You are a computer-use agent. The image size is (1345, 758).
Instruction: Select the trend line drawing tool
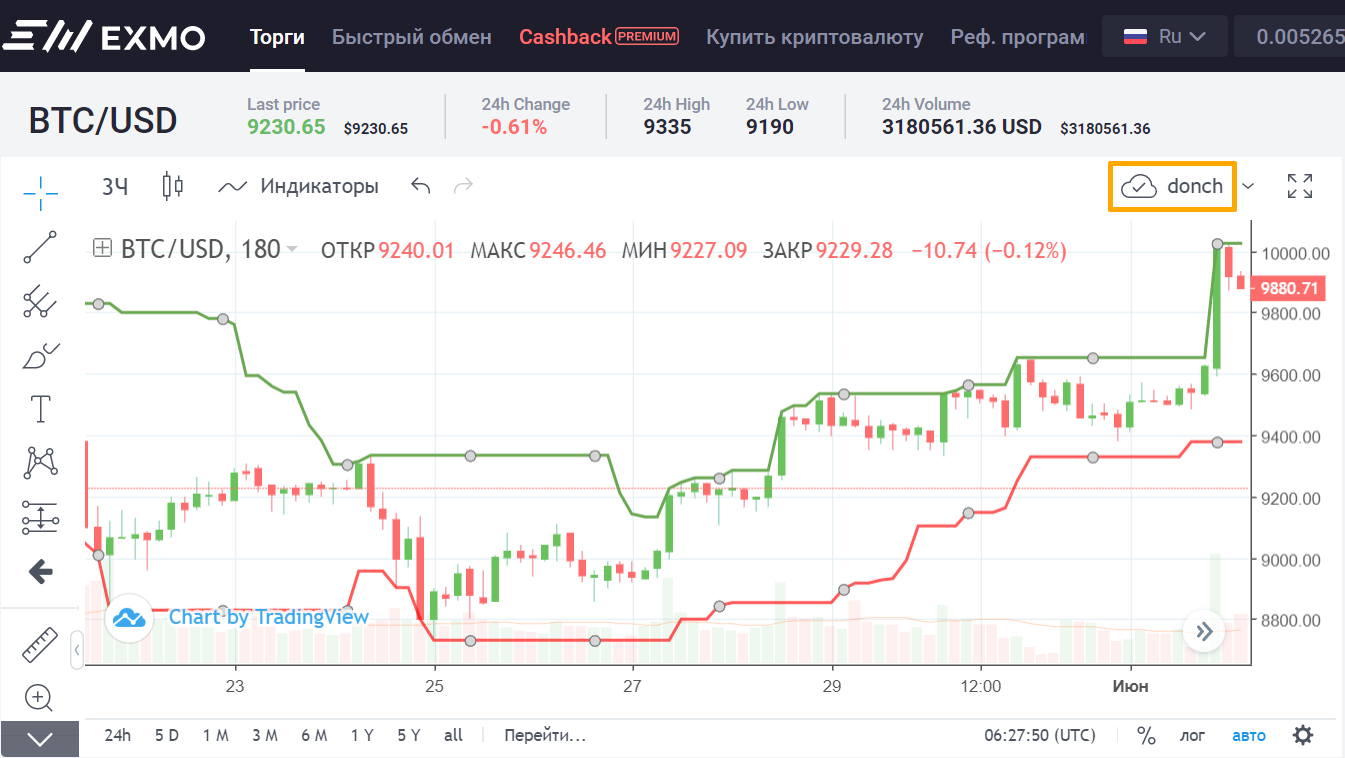click(x=40, y=246)
